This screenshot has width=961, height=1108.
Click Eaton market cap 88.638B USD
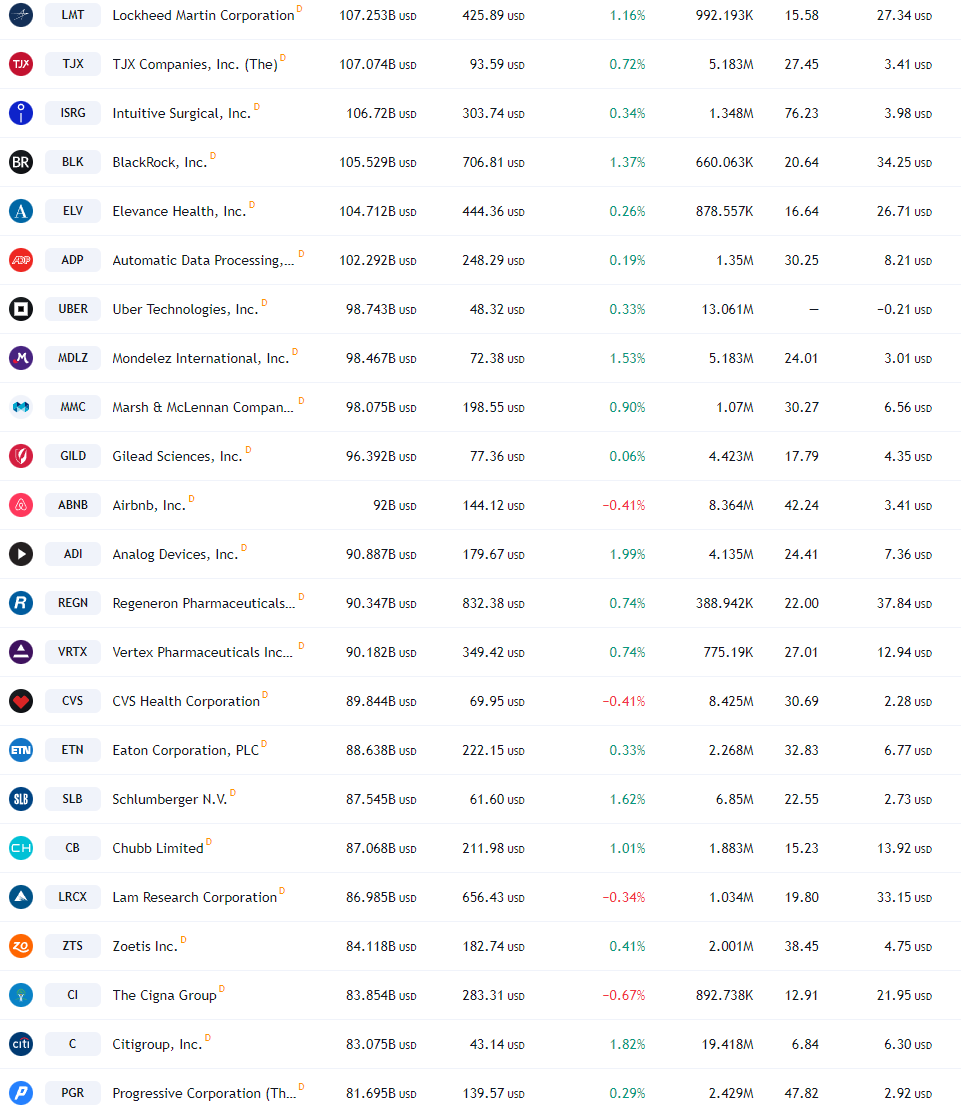381,750
